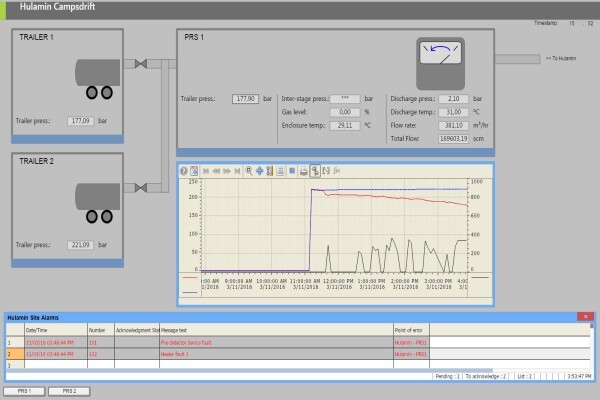Click the Discharge press 2,10 field

pyautogui.click(x=453, y=99)
